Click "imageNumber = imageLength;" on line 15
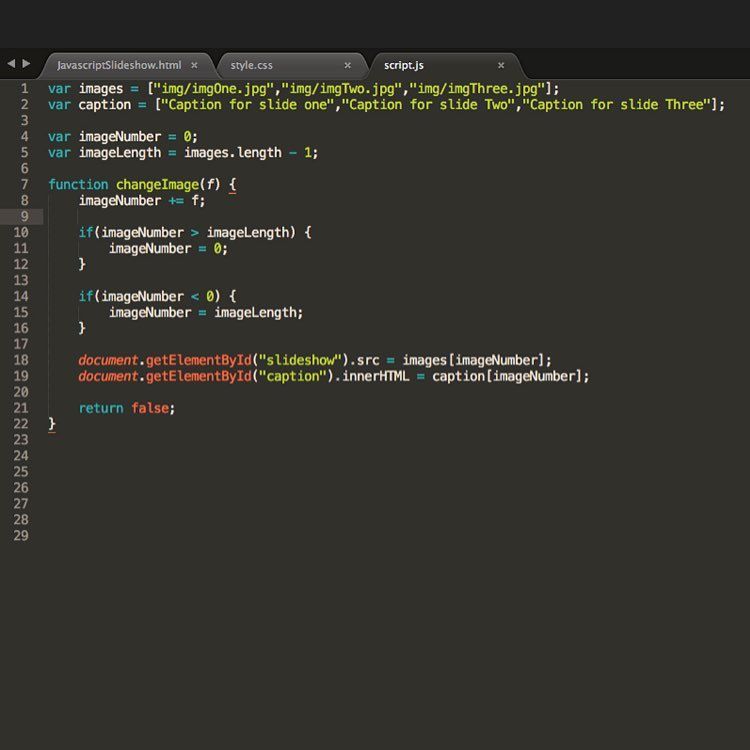This screenshot has height=750, width=750. 206,312
